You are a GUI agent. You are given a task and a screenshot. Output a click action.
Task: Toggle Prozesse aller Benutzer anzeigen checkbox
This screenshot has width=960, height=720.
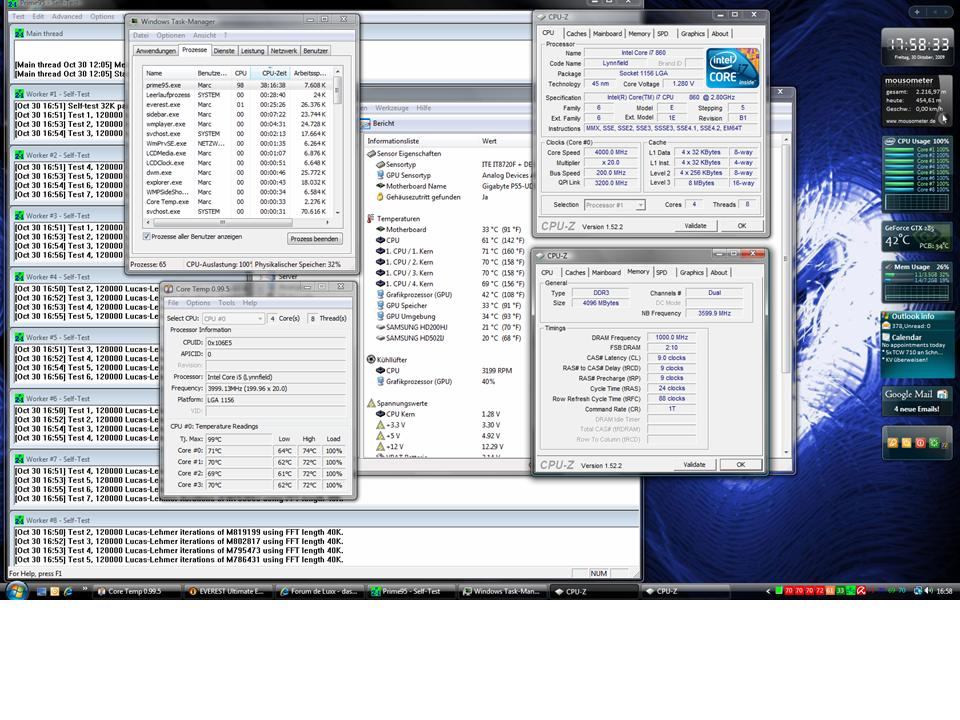(146, 236)
